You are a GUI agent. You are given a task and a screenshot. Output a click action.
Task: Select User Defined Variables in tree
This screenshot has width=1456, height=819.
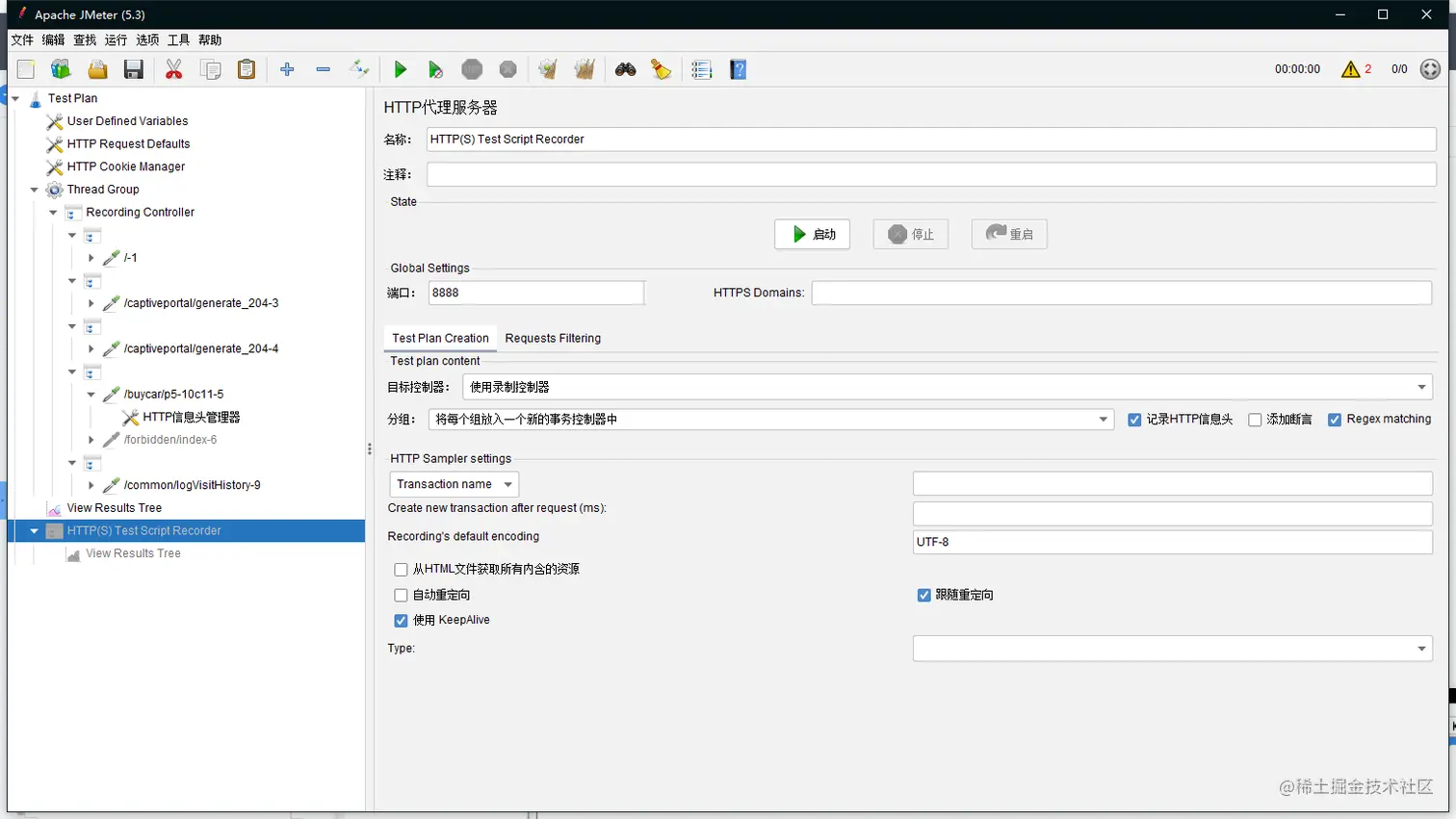[127, 121]
